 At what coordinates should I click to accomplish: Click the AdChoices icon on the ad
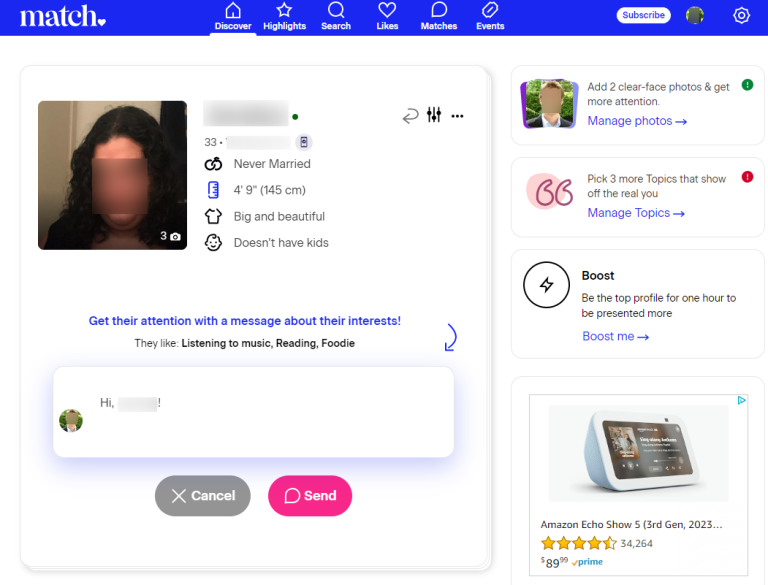pos(742,401)
